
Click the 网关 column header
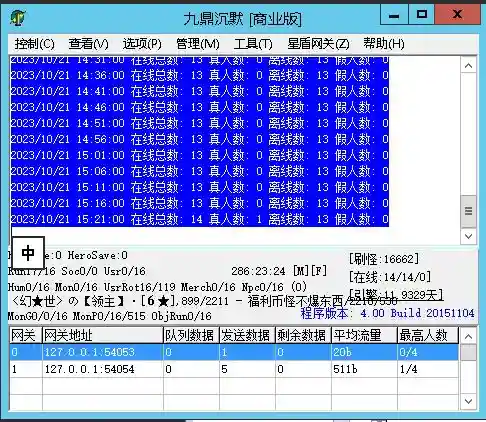[26, 335]
